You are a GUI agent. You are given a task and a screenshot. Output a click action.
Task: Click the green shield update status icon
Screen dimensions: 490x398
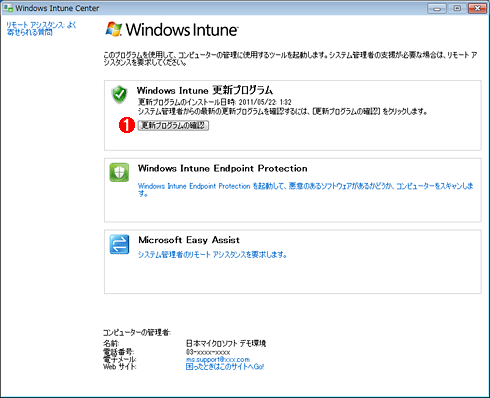pos(120,94)
